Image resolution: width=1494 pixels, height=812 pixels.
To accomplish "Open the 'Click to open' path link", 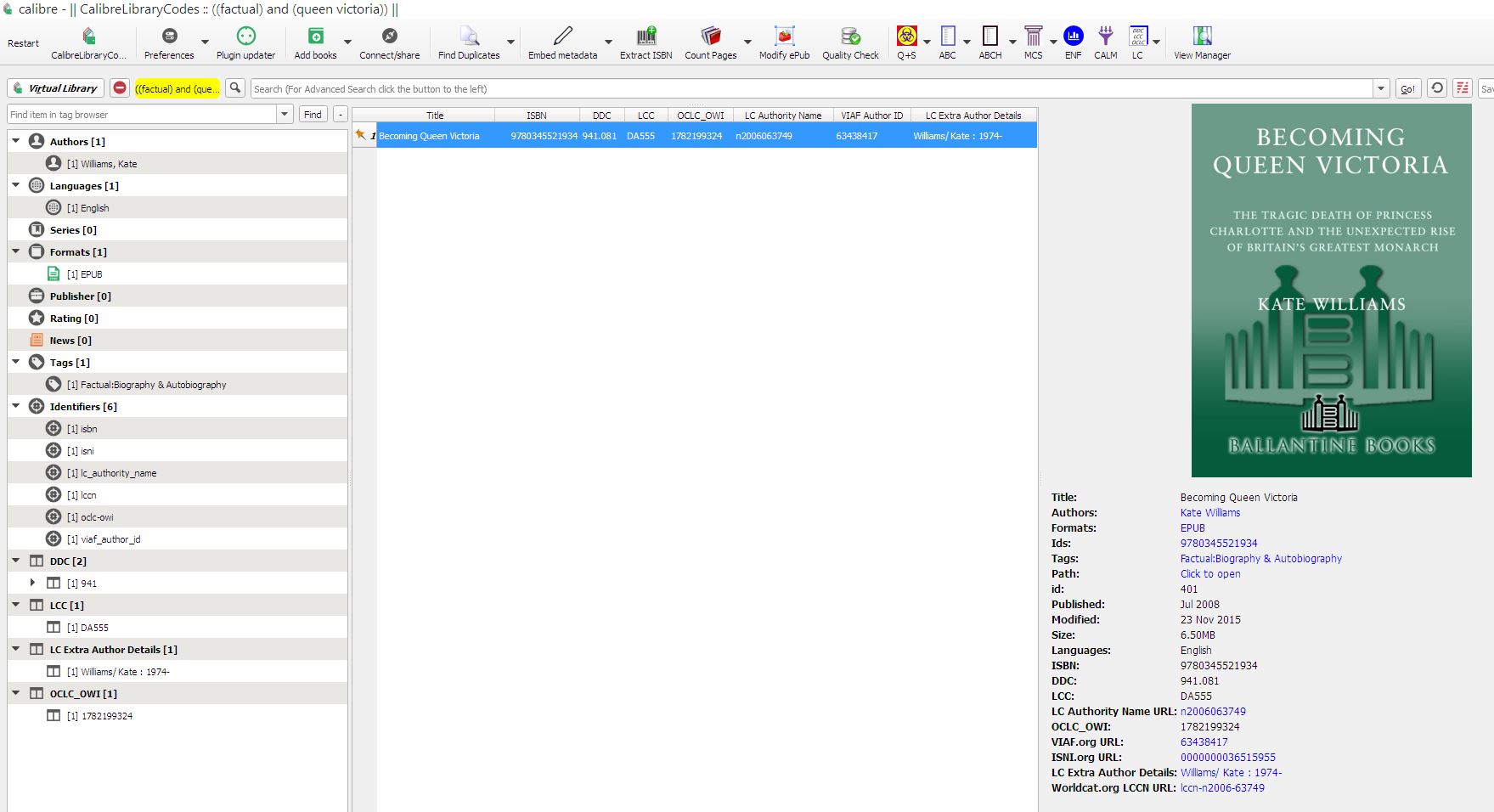I will [1210, 573].
